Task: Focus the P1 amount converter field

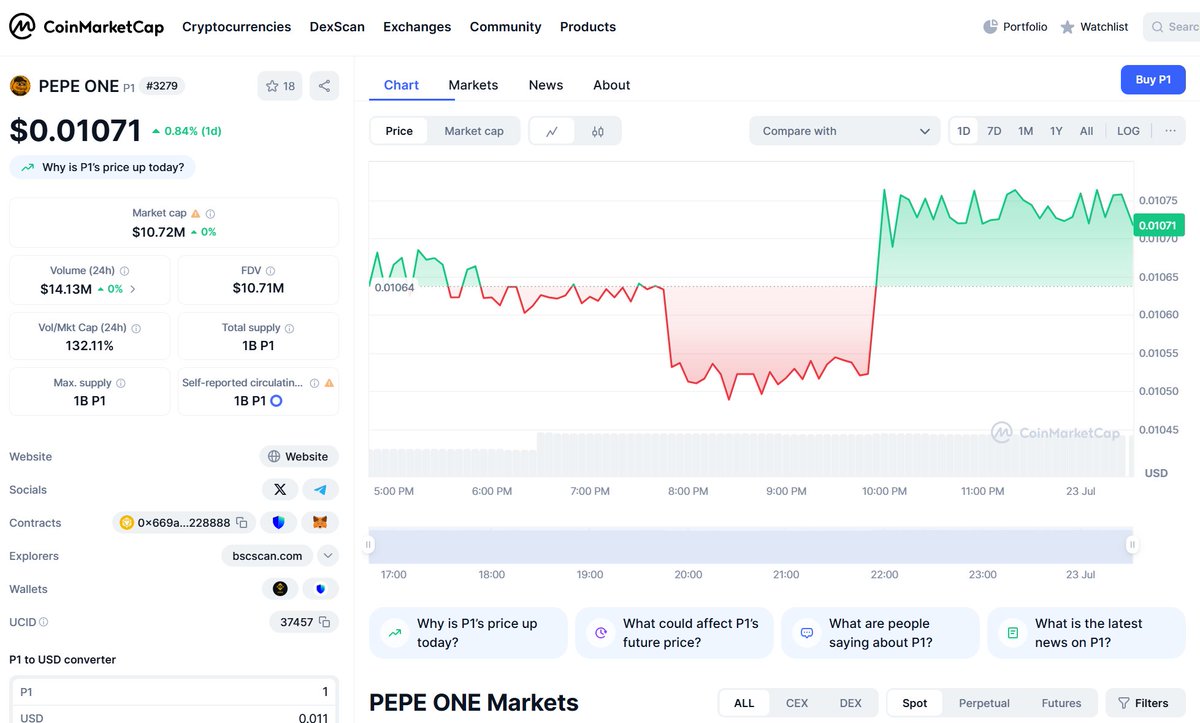Action: click(173, 692)
